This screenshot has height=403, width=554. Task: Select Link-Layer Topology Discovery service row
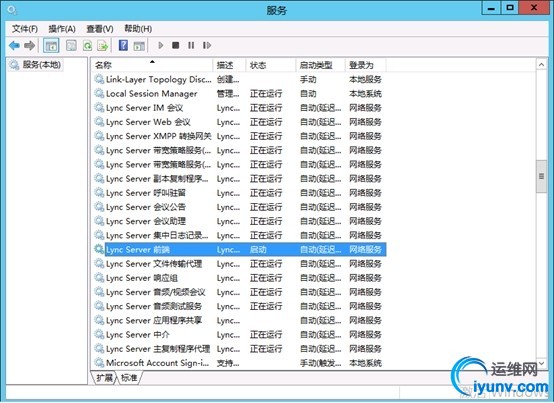[x=239, y=79]
